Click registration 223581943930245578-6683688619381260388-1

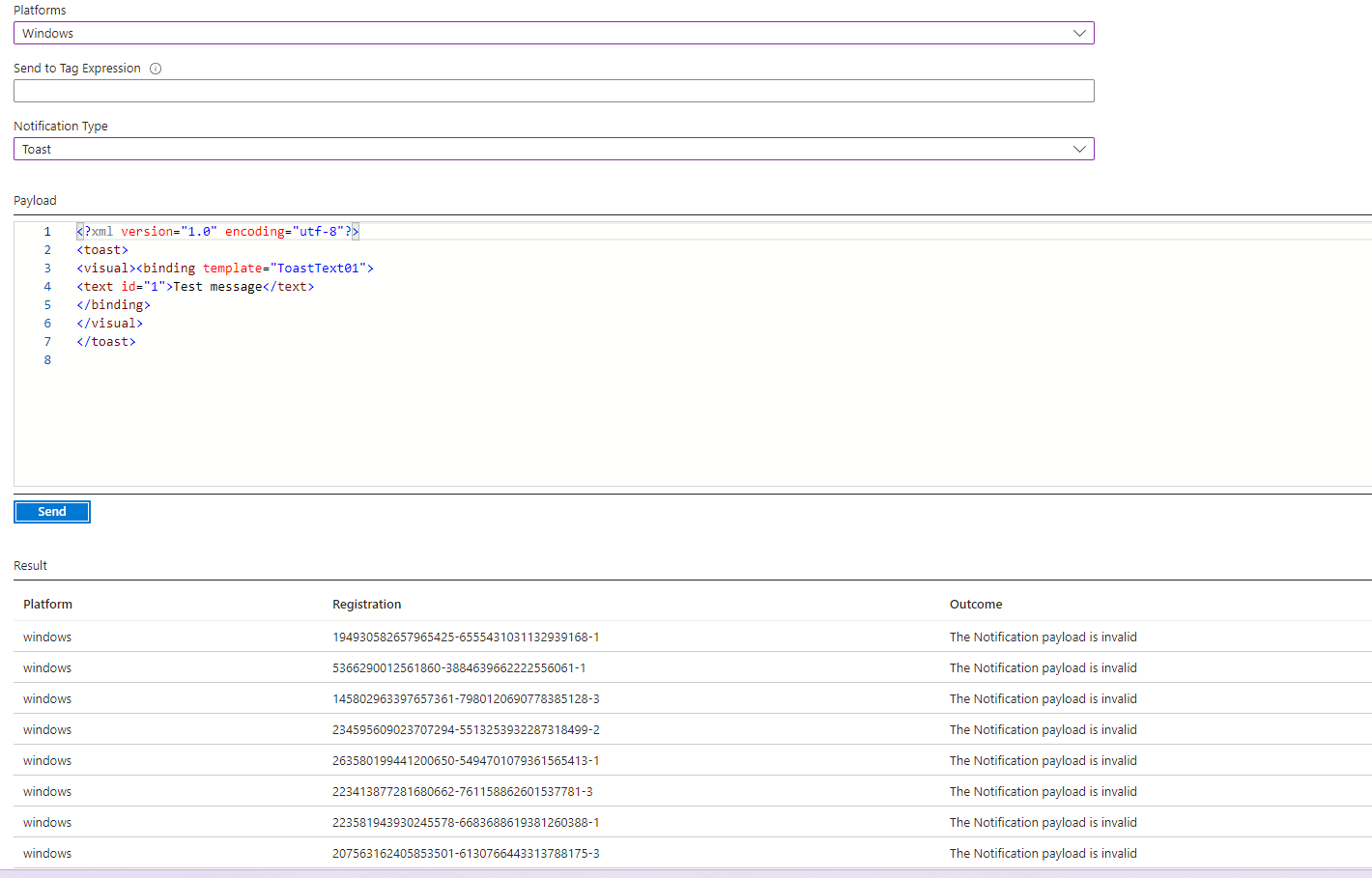[467, 822]
